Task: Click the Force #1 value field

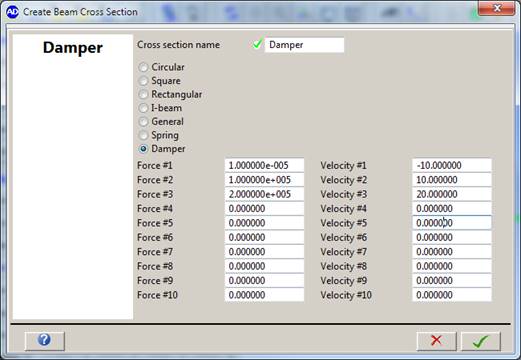Action: [x=264, y=165]
